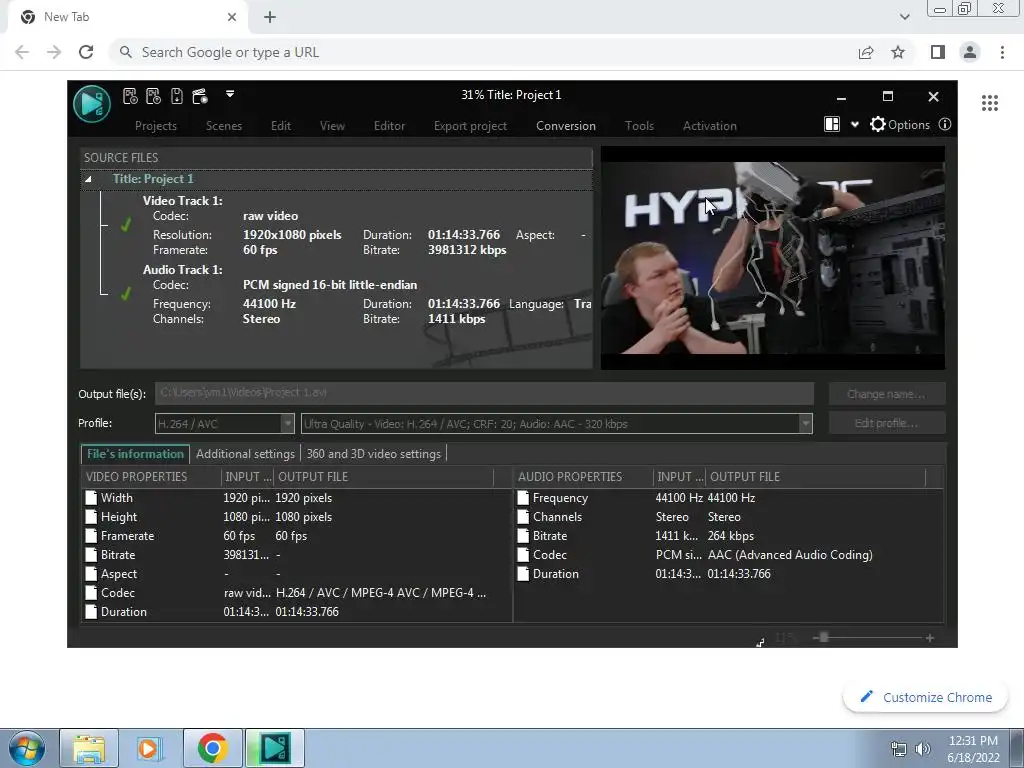This screenshot has width=1024, height=768.
Task: Open the View menu
Action: [x=332, y=125]
